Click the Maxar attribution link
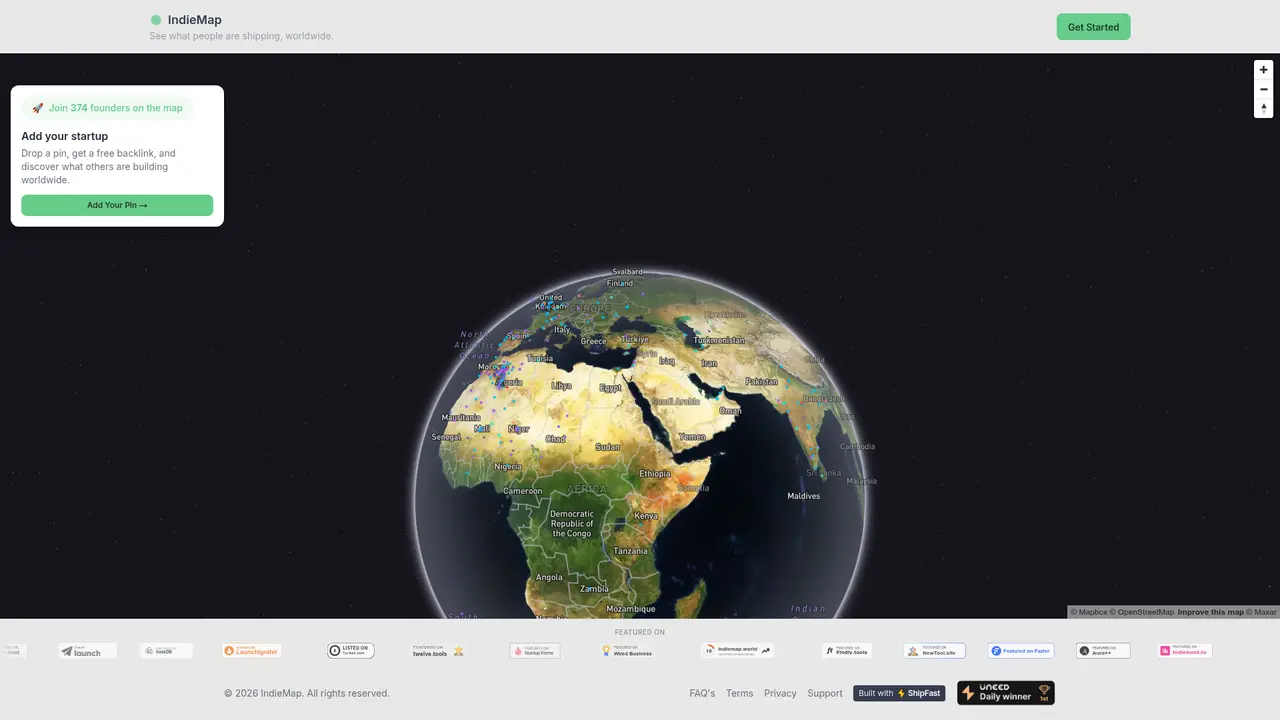This screenshot has width=1280, height=720. (x=1261, y=612)
